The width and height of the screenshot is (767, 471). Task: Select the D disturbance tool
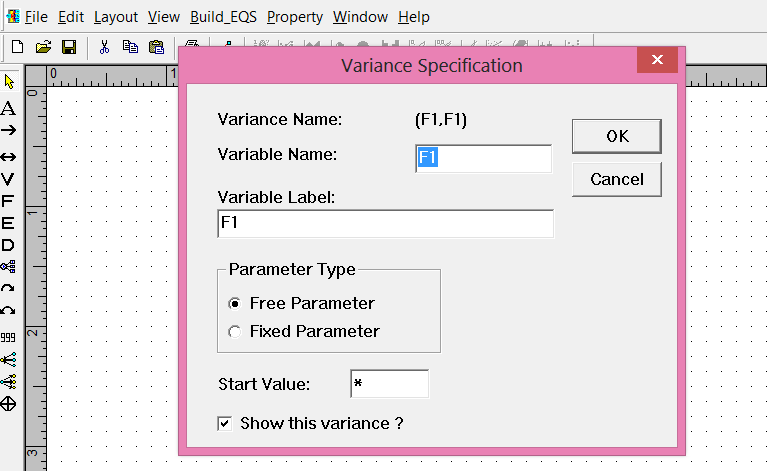(x=8, y=245)
